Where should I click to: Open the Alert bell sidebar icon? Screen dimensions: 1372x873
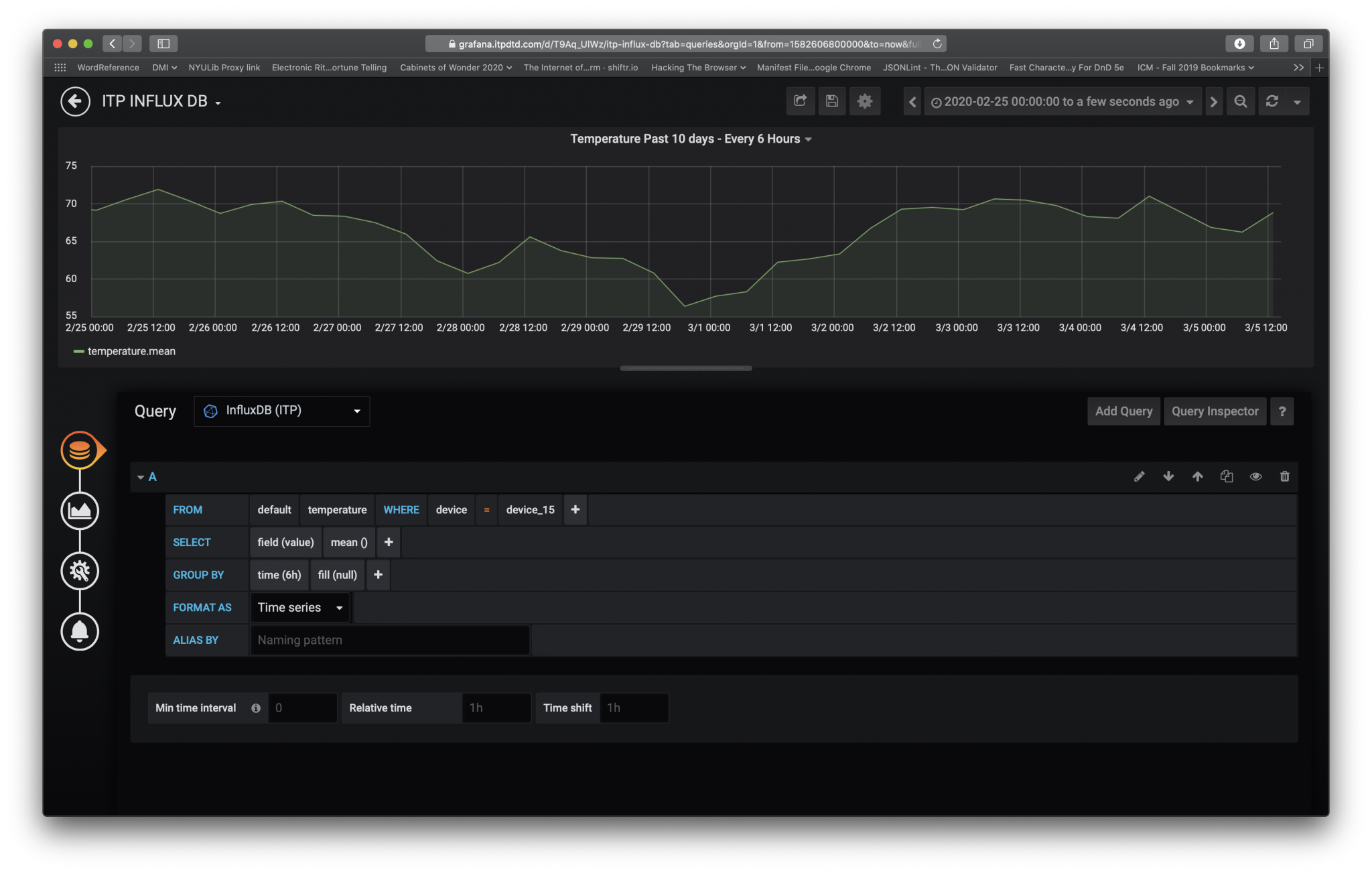[x=80, y=631]
